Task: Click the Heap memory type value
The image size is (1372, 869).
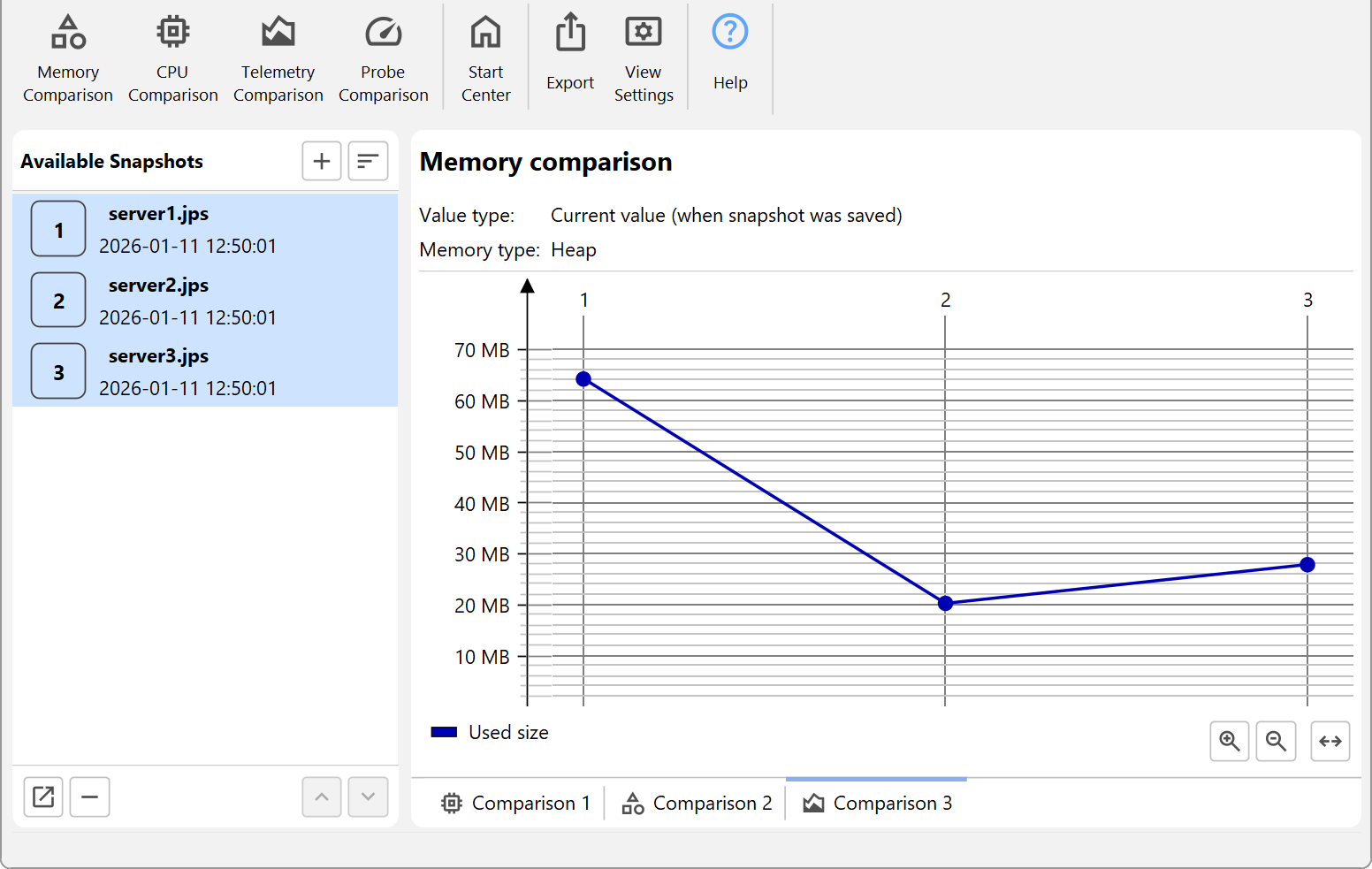Action: pos(574,250)
